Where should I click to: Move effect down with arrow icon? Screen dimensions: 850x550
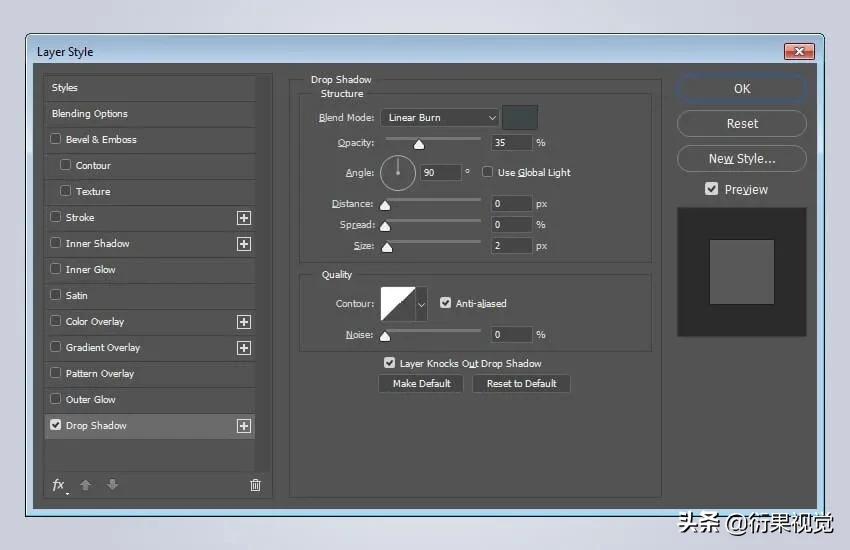point(112,484)
